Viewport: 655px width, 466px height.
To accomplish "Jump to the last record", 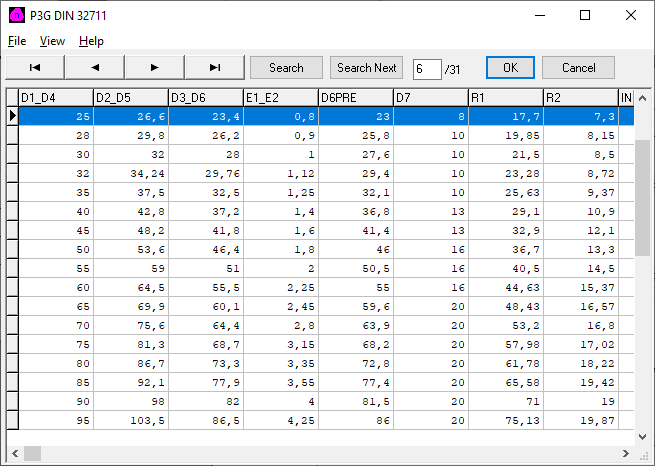I will (x=214, y=68).
